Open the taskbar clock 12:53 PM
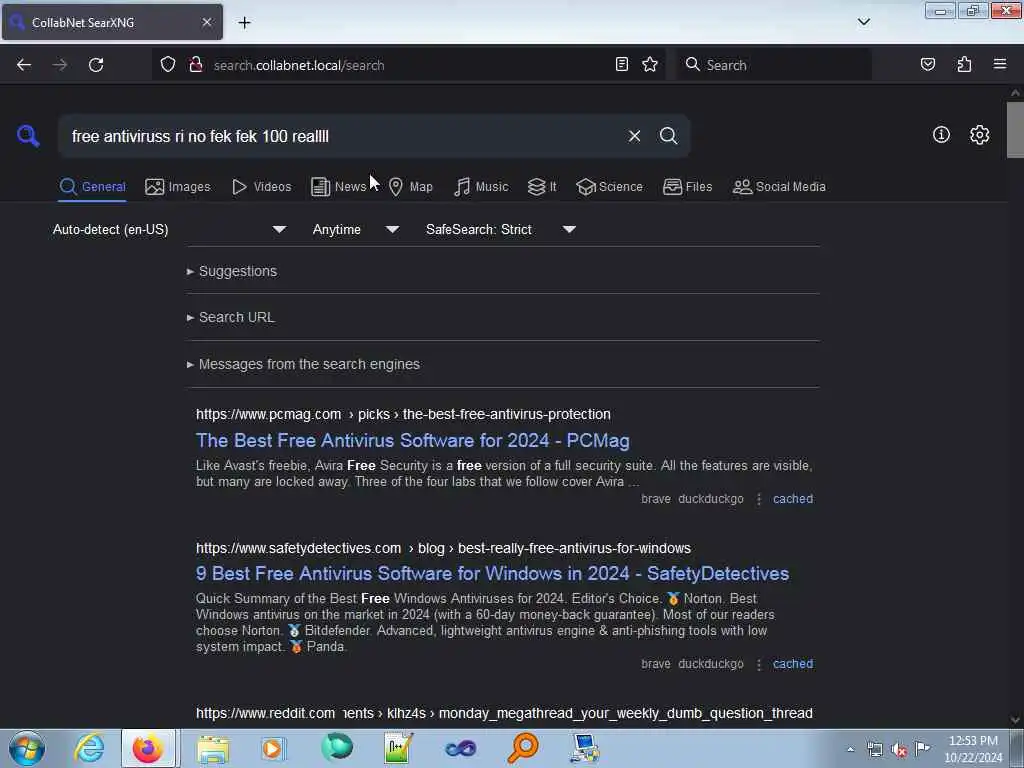The image size is (1024, 768). pyautogui.click(x=973, y=749)
